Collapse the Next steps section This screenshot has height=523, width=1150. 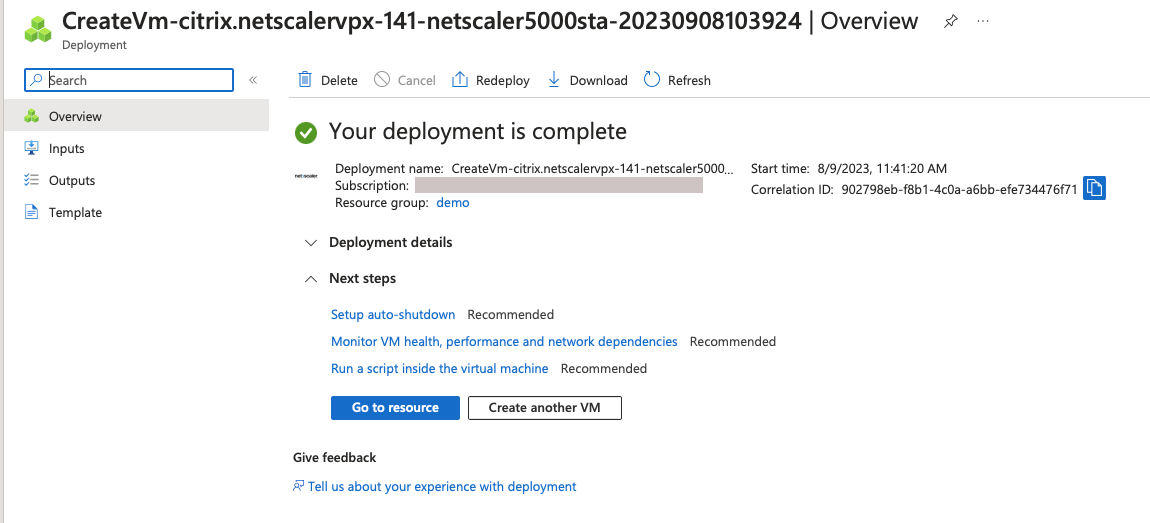(x=351, y=279)
